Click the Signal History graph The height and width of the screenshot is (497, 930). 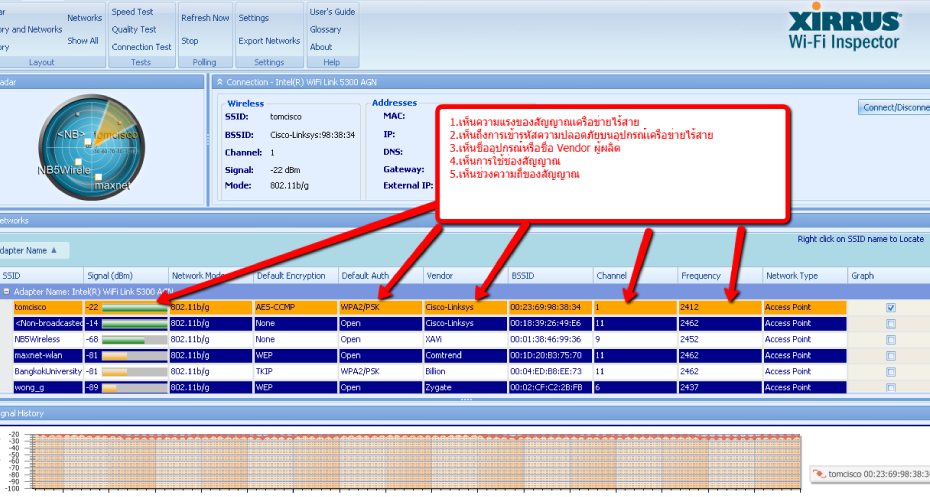[x=415, y=461]
